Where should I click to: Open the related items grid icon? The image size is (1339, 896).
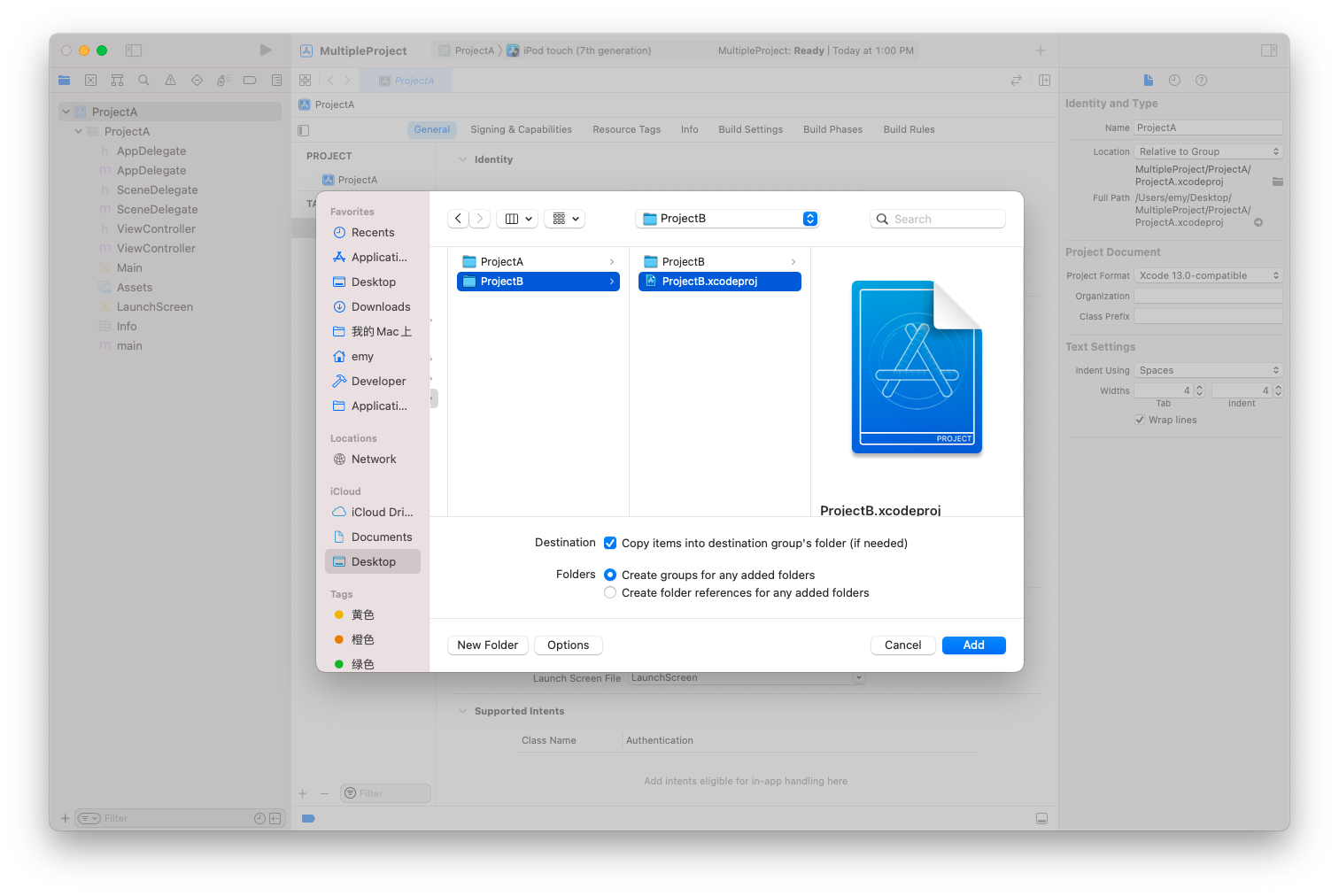click(x=306, y=80)
